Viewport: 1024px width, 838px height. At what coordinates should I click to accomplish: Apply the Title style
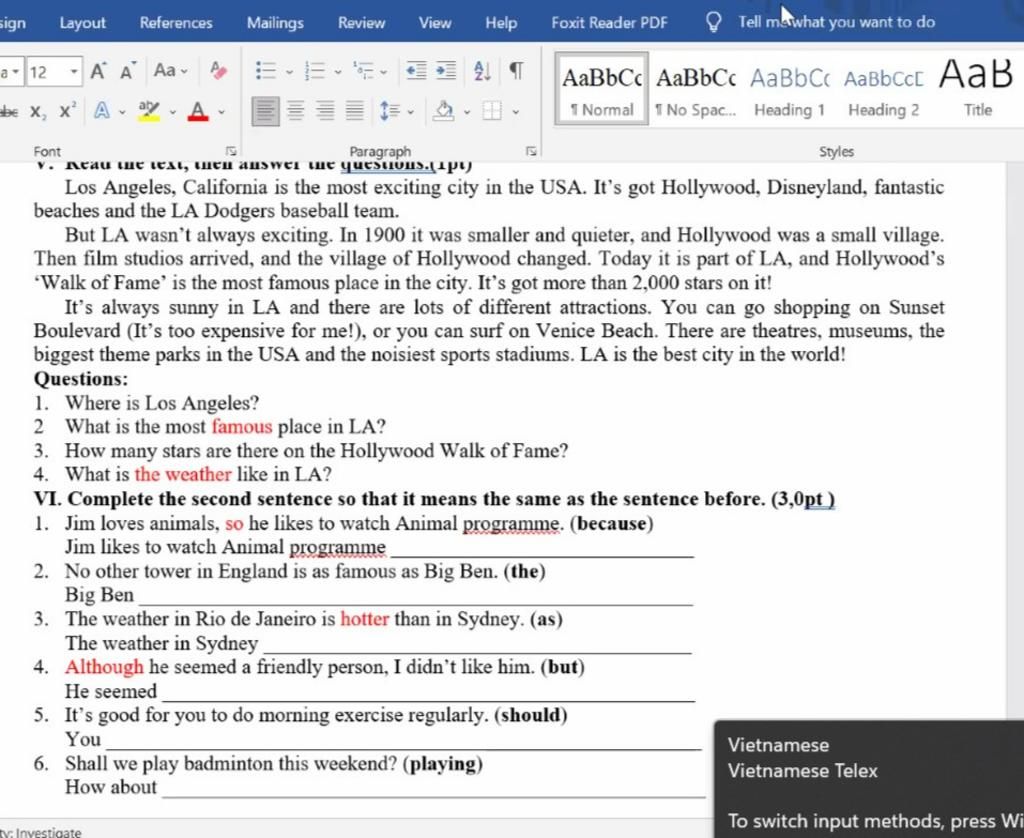click(977, 89)
